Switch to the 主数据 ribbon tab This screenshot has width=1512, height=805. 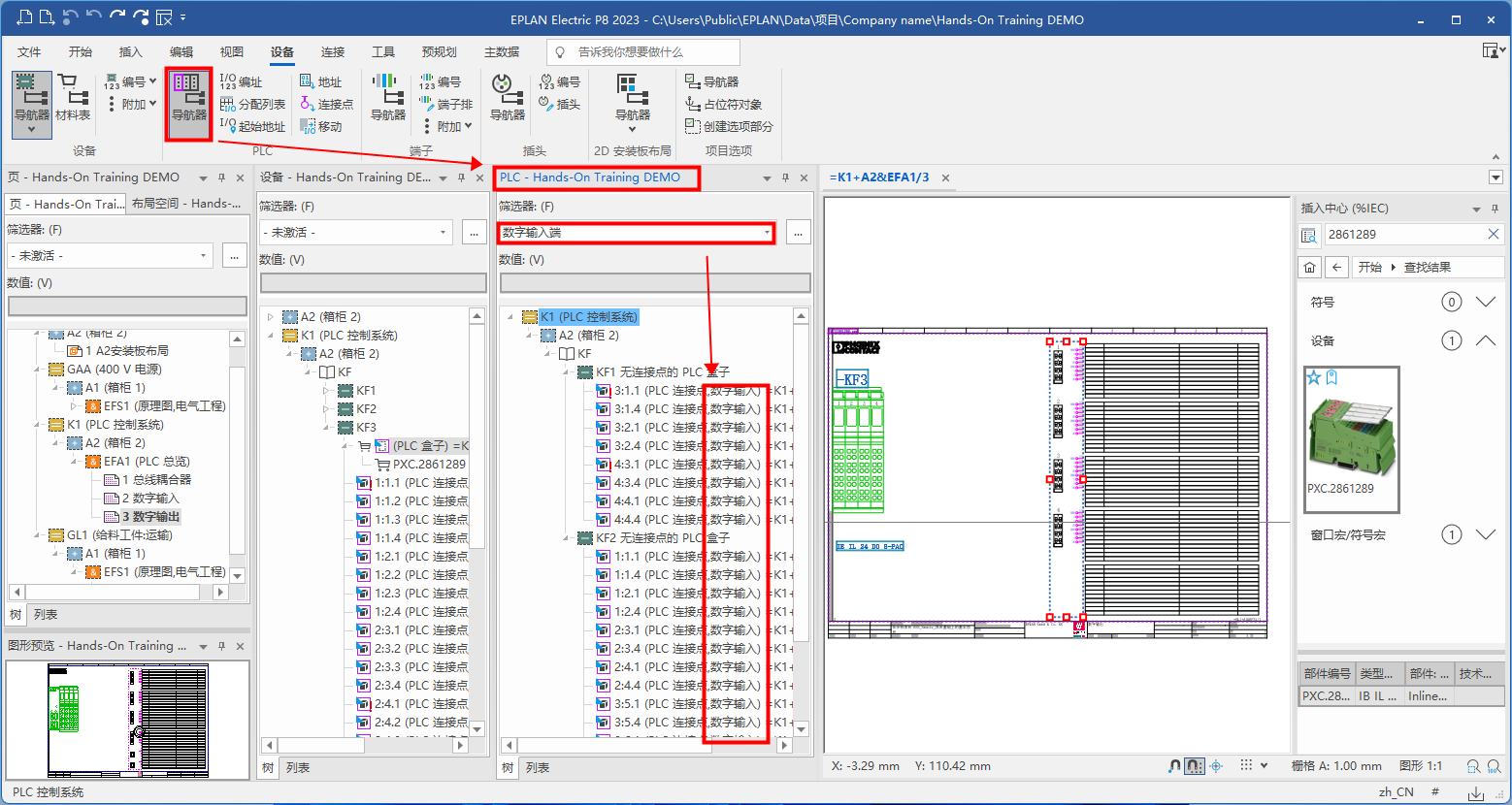502,51
